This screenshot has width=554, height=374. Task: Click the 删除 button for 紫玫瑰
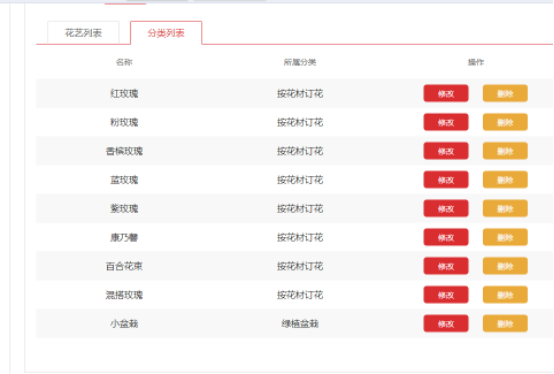pos(505,208)
